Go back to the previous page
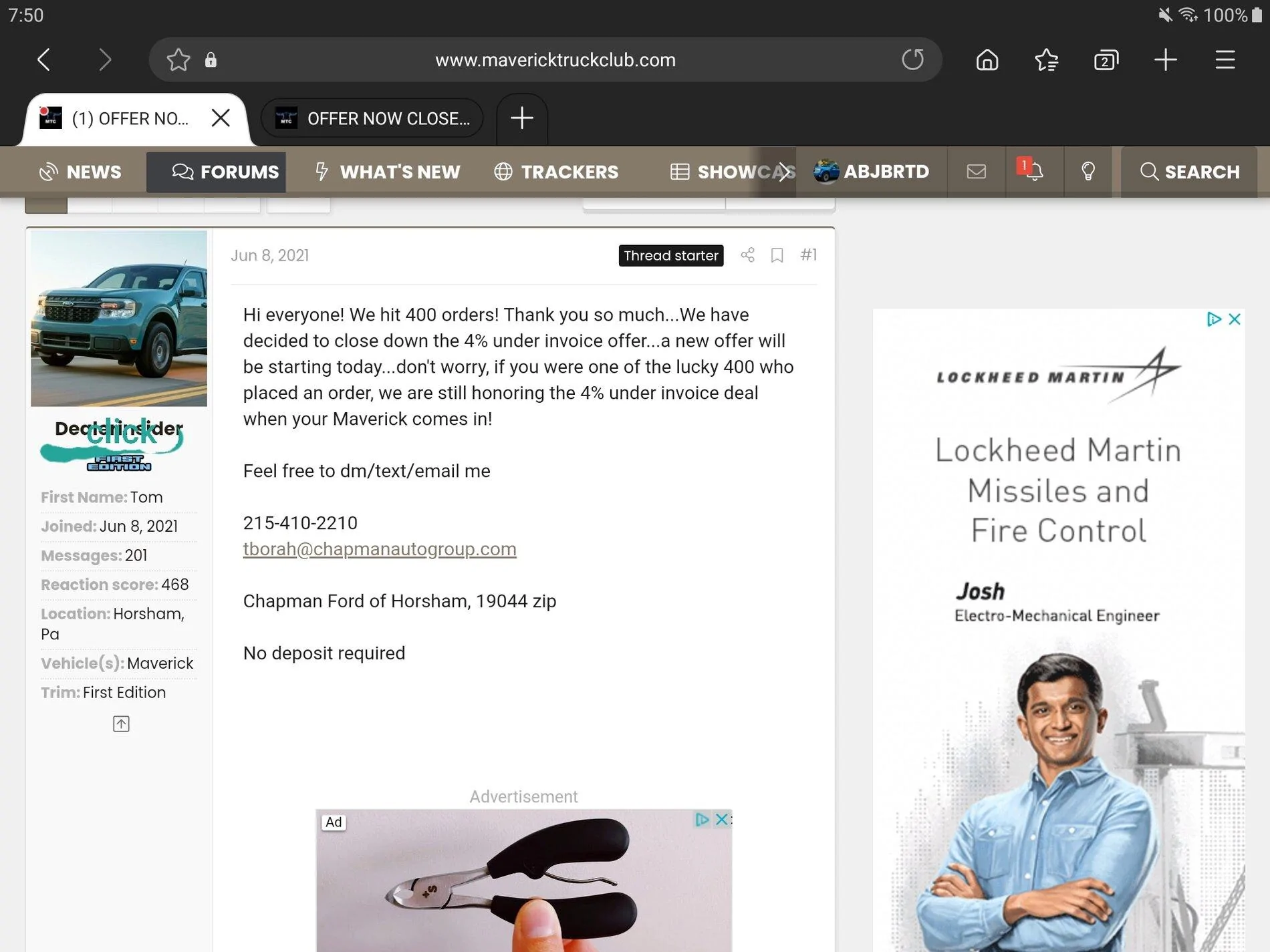The height and width of the screenshot is (952, 1270). 44,60
